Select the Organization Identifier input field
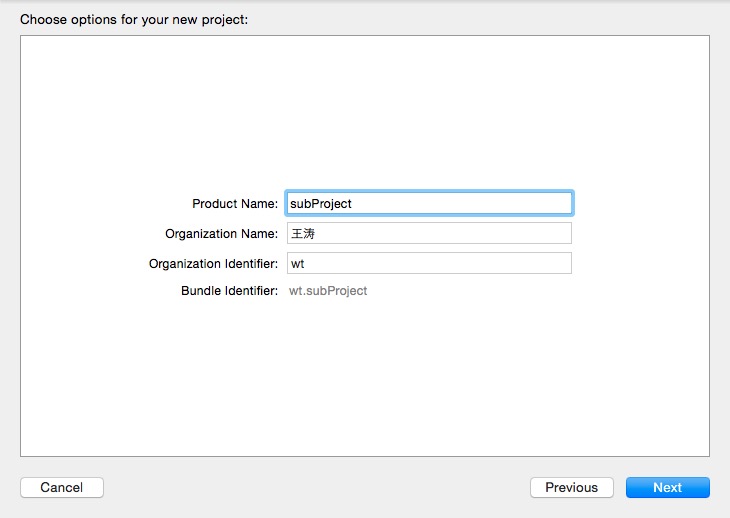The image size is (730, 518). [x=429, y=263]
